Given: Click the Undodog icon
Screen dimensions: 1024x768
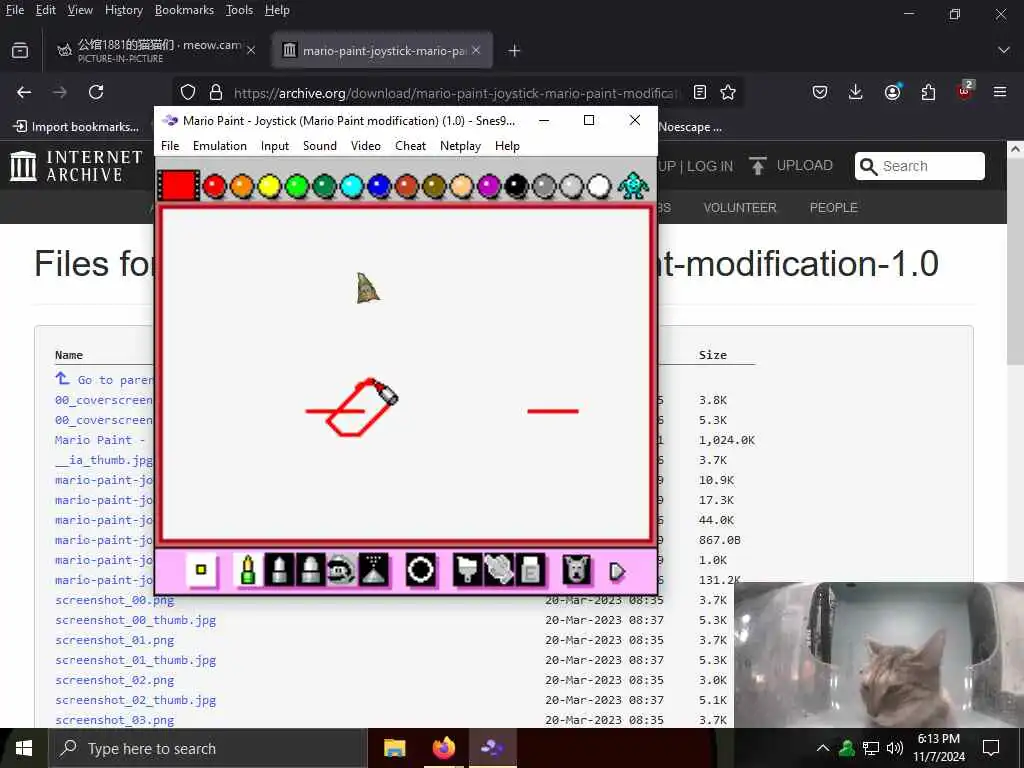Looking at the screenshot, I should (577, 570).
